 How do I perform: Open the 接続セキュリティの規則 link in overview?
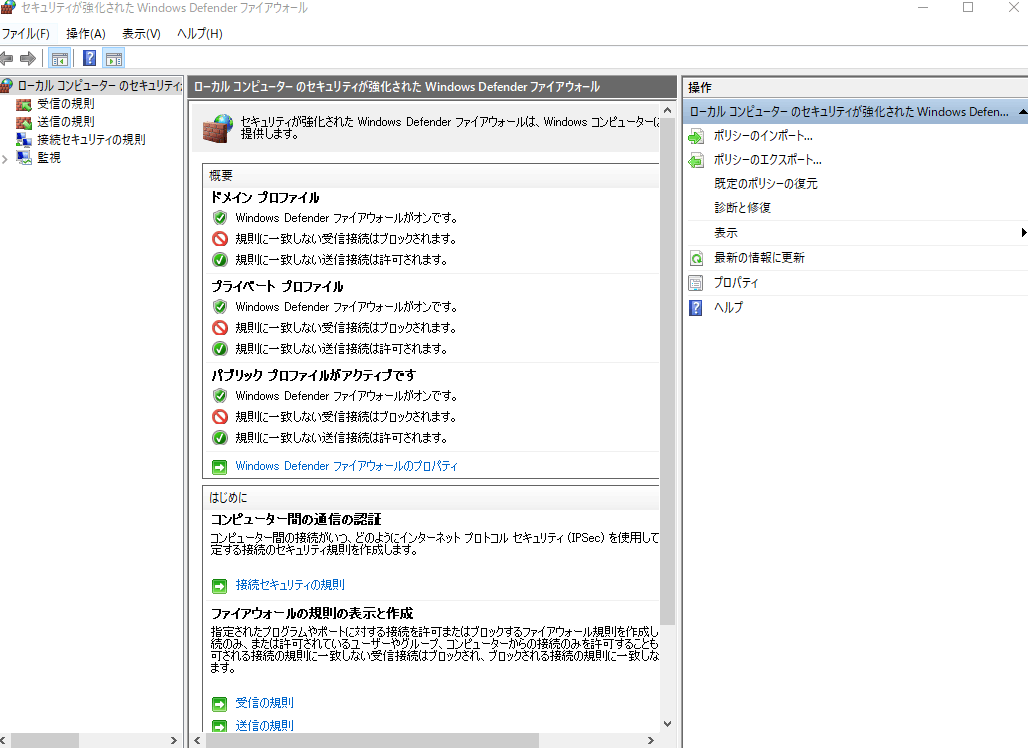pyautogui.click(x=290, y=585)
